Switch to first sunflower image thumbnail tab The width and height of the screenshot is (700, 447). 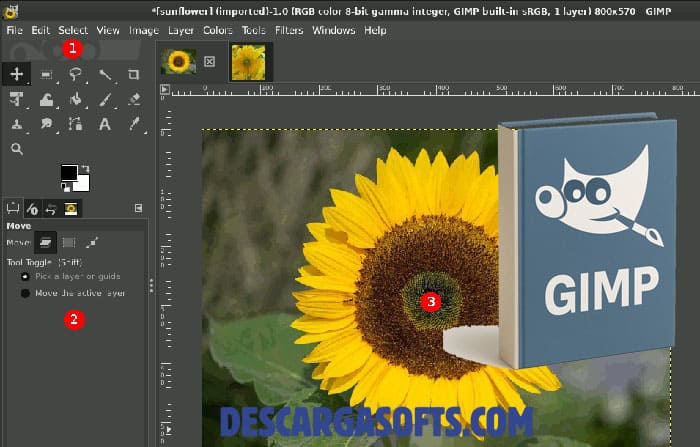click(179, 62)
